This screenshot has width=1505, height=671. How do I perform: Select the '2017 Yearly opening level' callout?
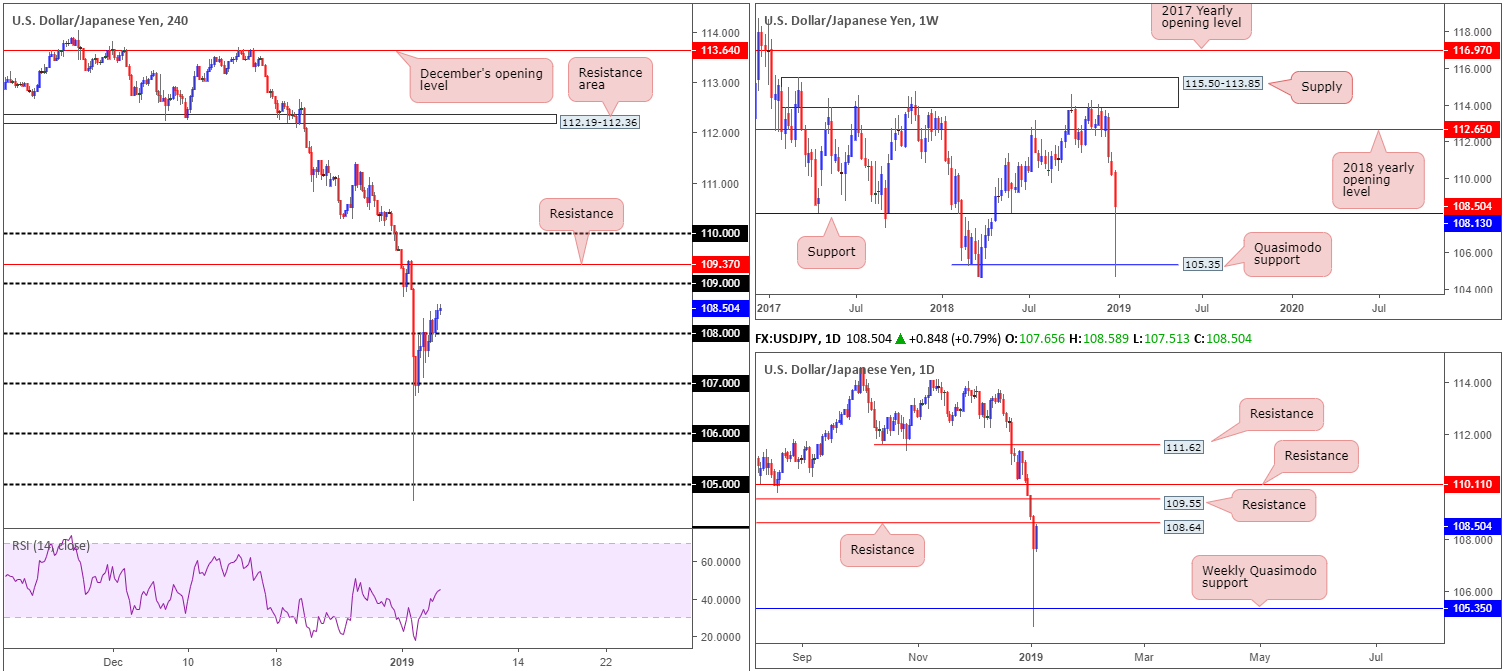point(1200,20)
